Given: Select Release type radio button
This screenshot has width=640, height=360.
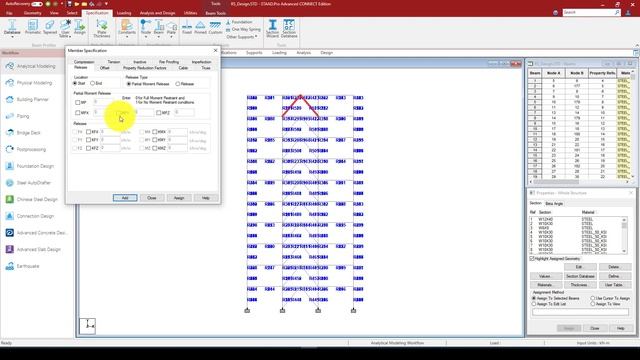Looking at the screenshot, I should tap(178, 84).
